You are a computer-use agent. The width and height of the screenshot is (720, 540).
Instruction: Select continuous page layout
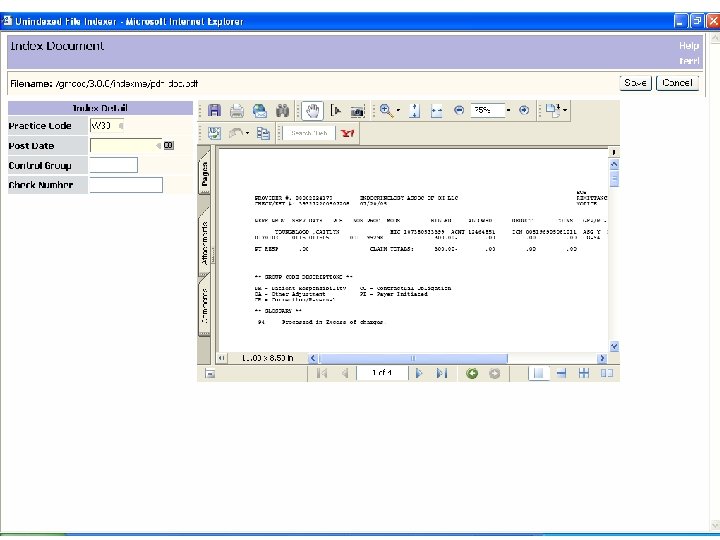[561, 373]
